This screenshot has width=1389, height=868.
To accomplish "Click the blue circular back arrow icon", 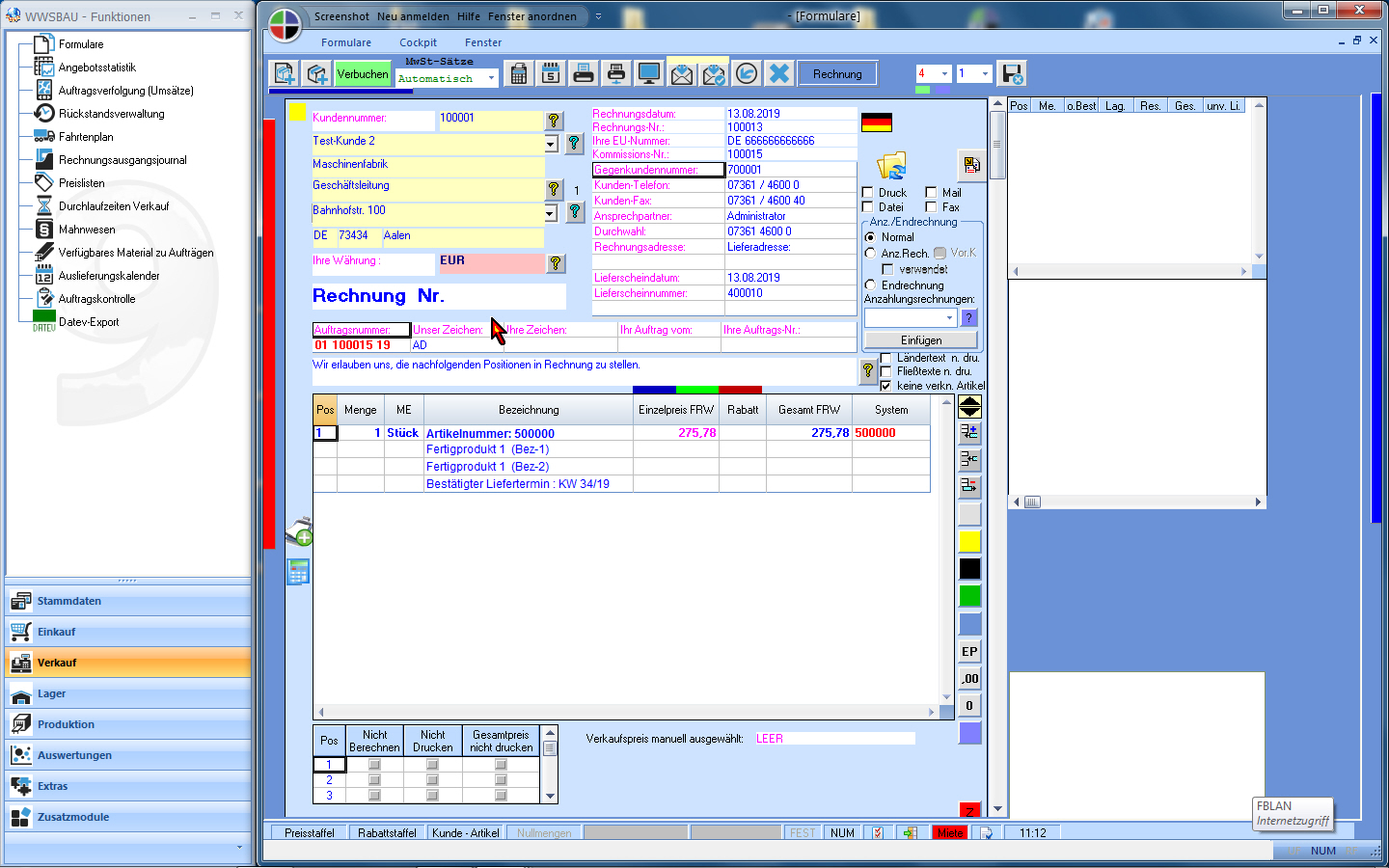I will tap(747, 74).
